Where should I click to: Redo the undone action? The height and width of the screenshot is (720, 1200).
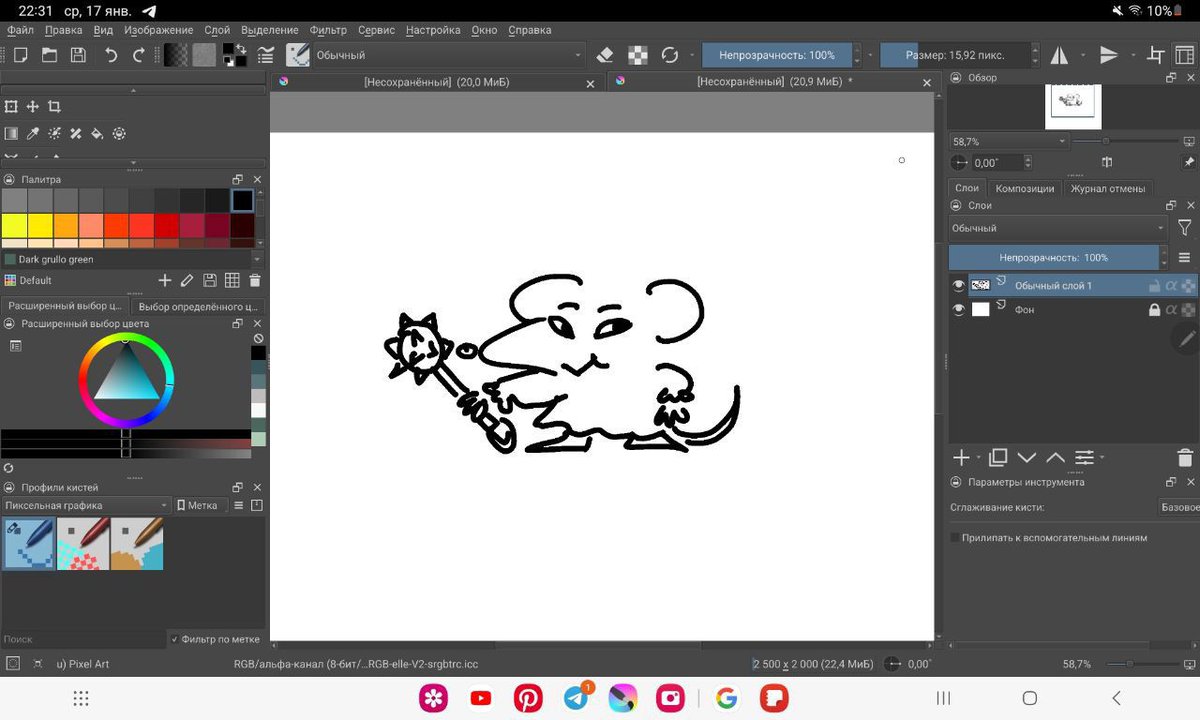[139, 56]
